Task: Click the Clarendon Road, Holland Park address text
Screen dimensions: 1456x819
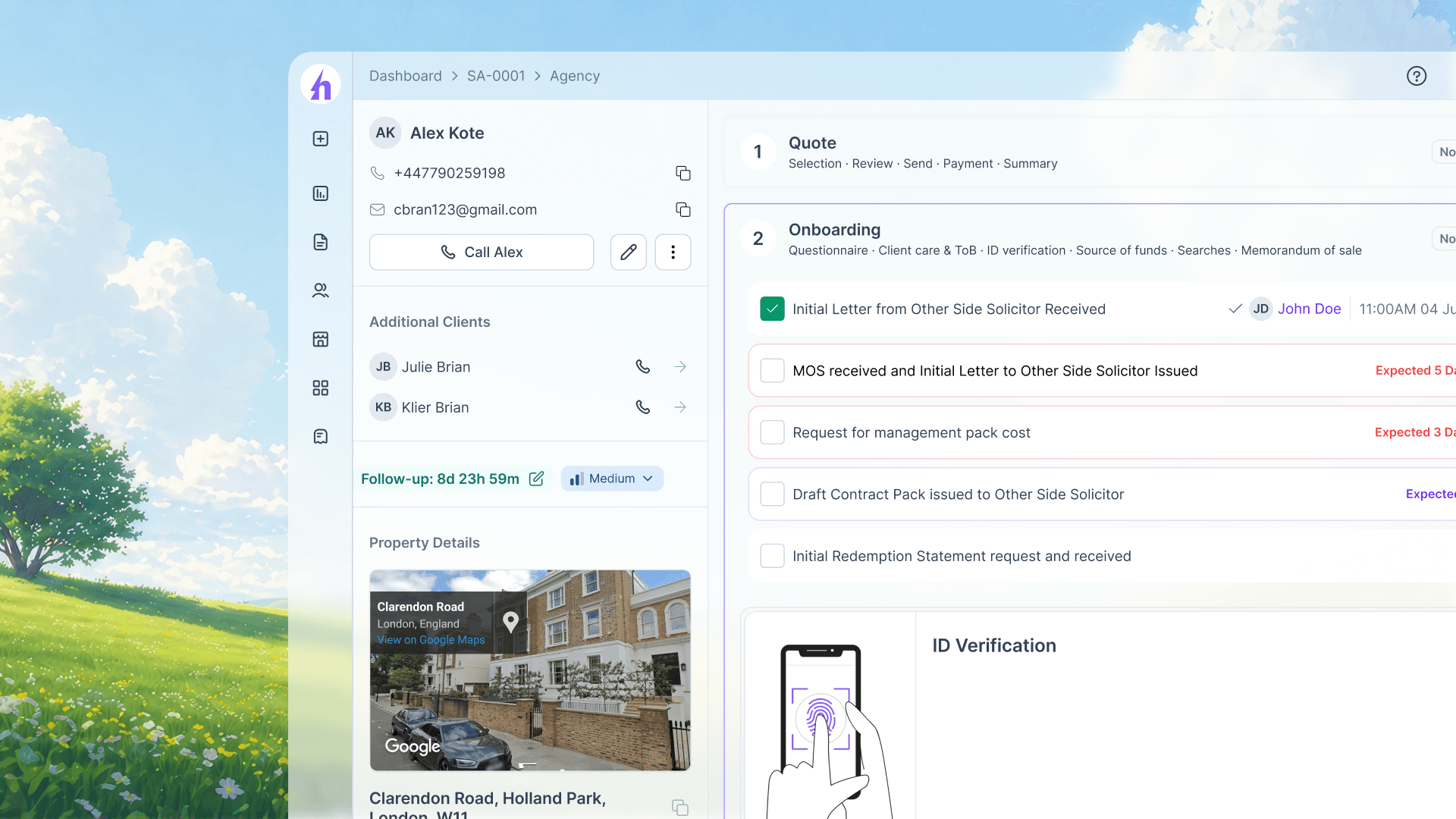Action: tap(488, 807)
